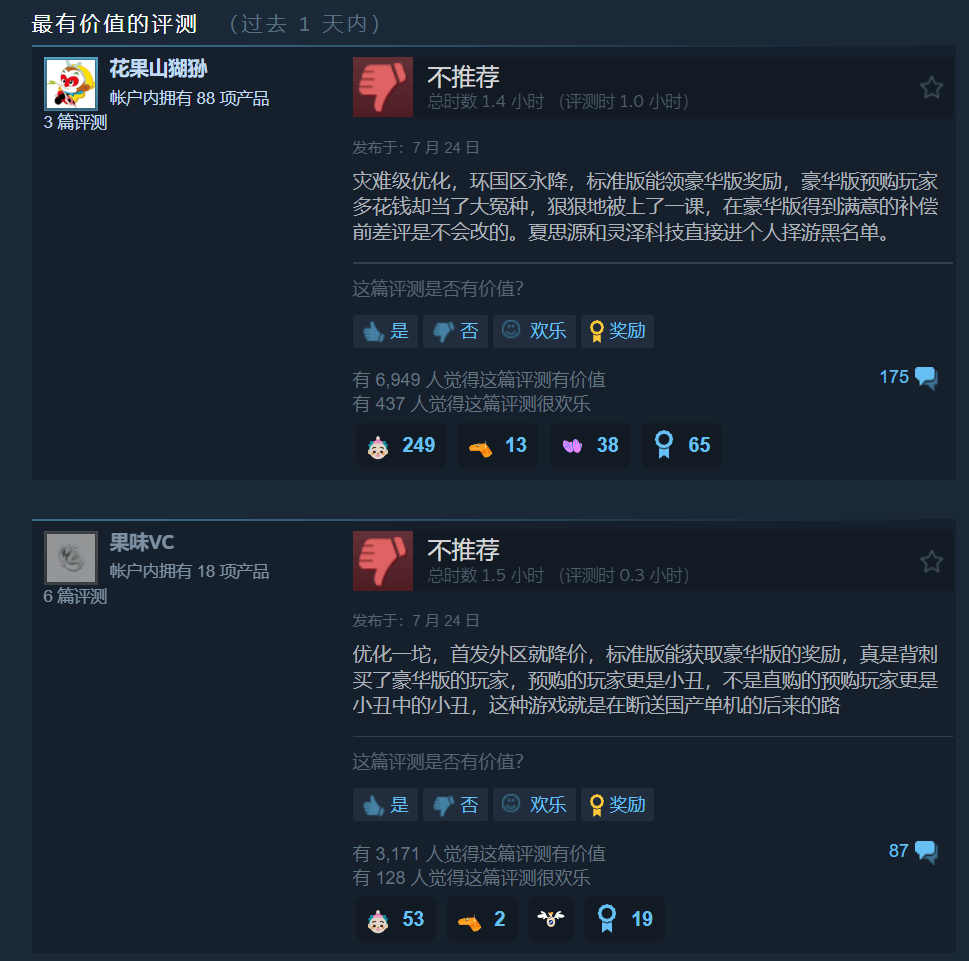The height and width of the screenshot is (961, 969).
Task: Open the 175 comments bubble icon
Action: pos(926,377)
